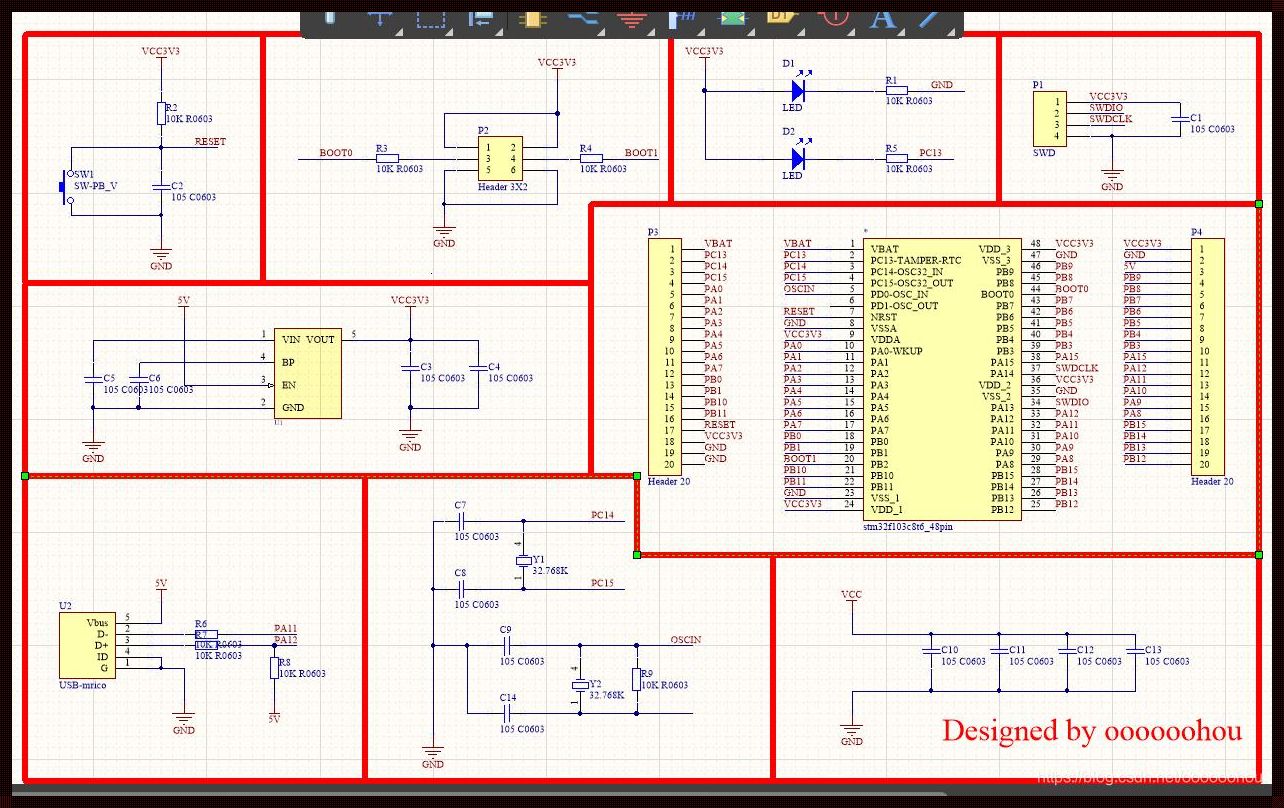1284x808 pixels.
Task: Select the Y2 crystal symbol
Action: pos(579,684)
